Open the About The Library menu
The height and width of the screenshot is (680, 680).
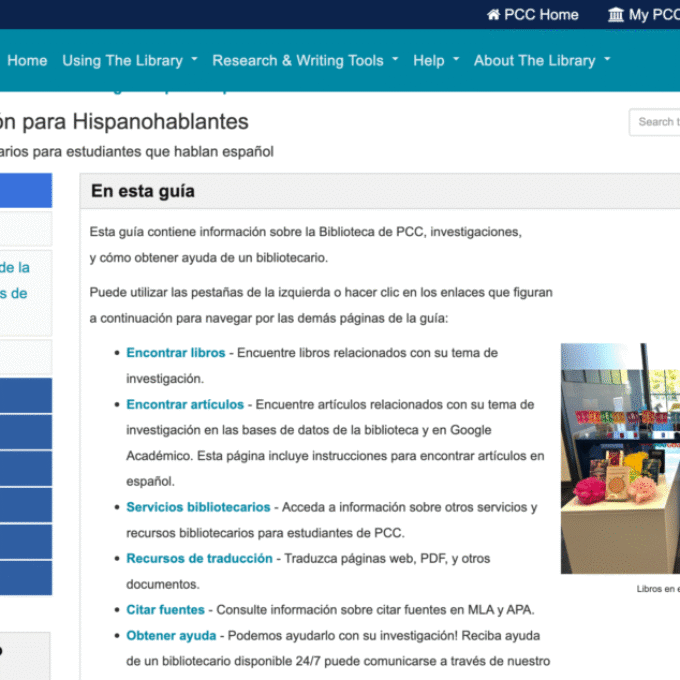[x=534, y=60]
